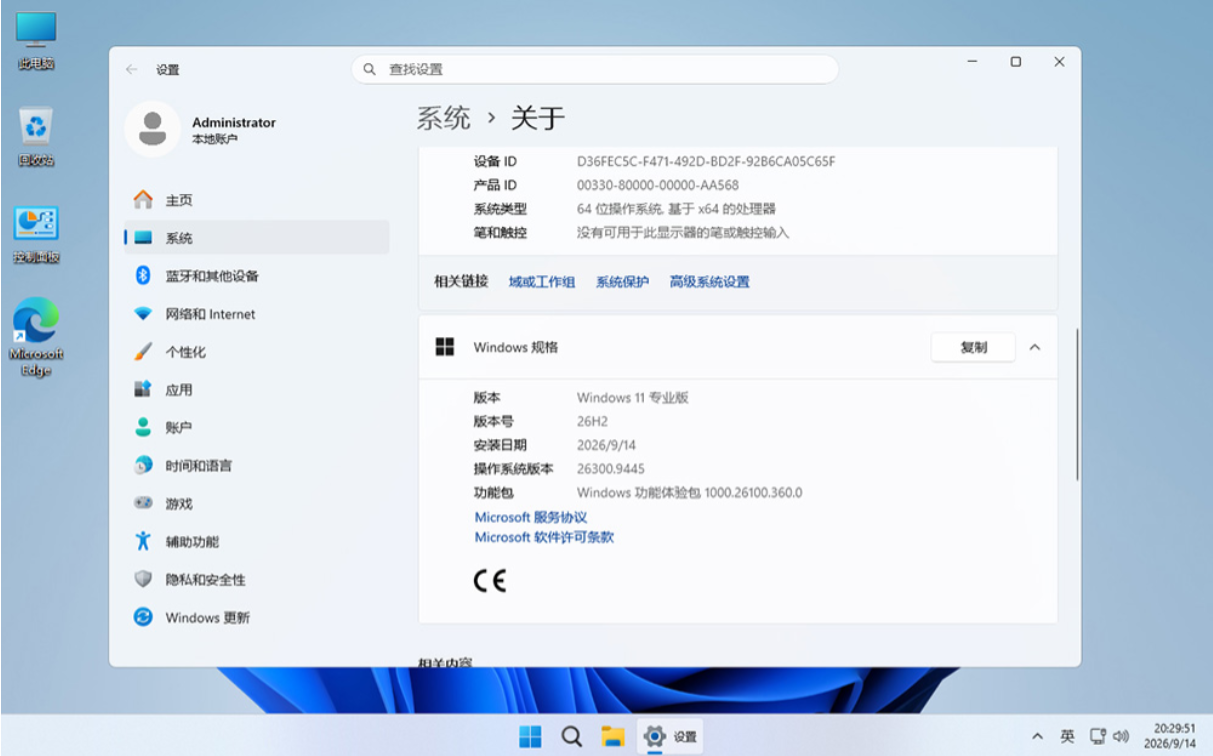The height and width of the screenshot is (756, 1213).
Task: Open the network tray icon
Action: 1098,736
